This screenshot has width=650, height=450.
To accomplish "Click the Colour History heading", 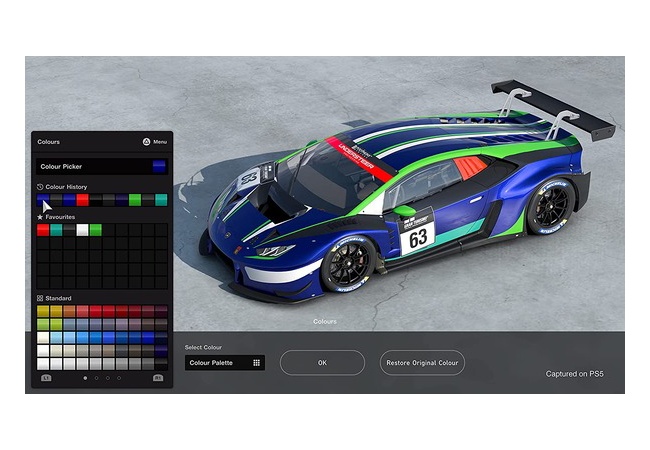I will tap(66, 187).
